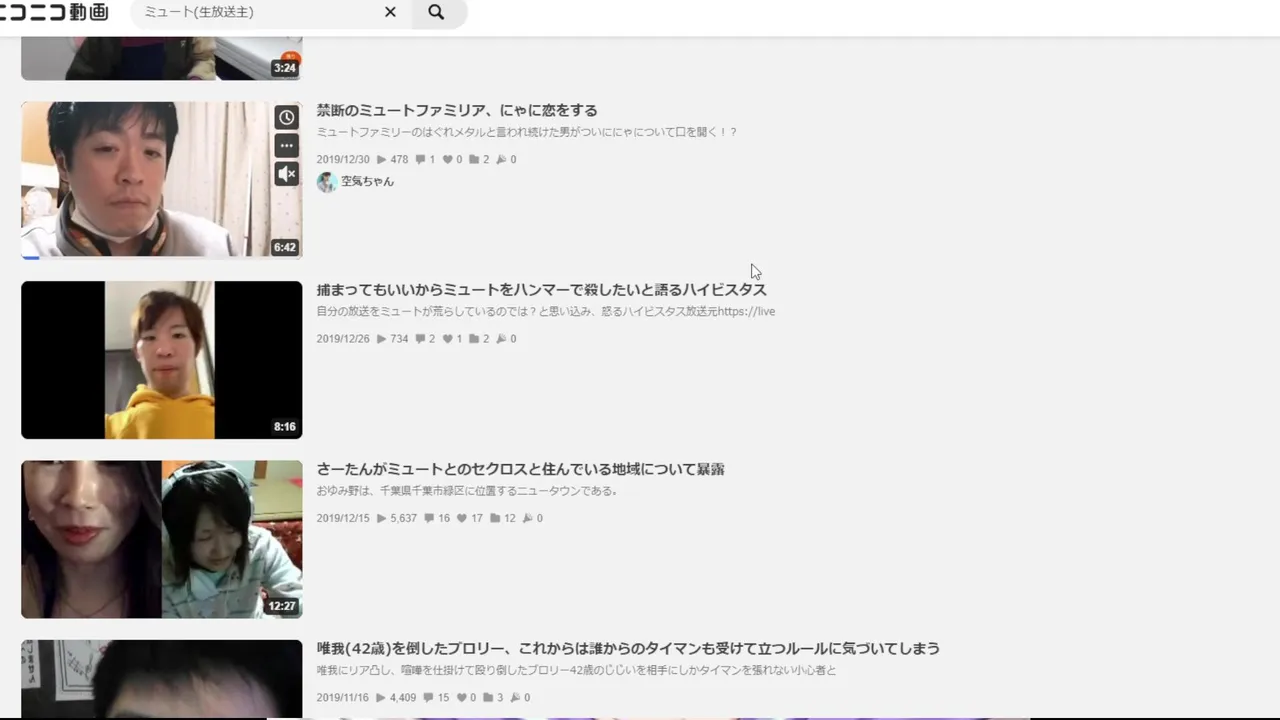Click play count icon beside 734
Screen dimensions: 1280x720
click(381, 339)
